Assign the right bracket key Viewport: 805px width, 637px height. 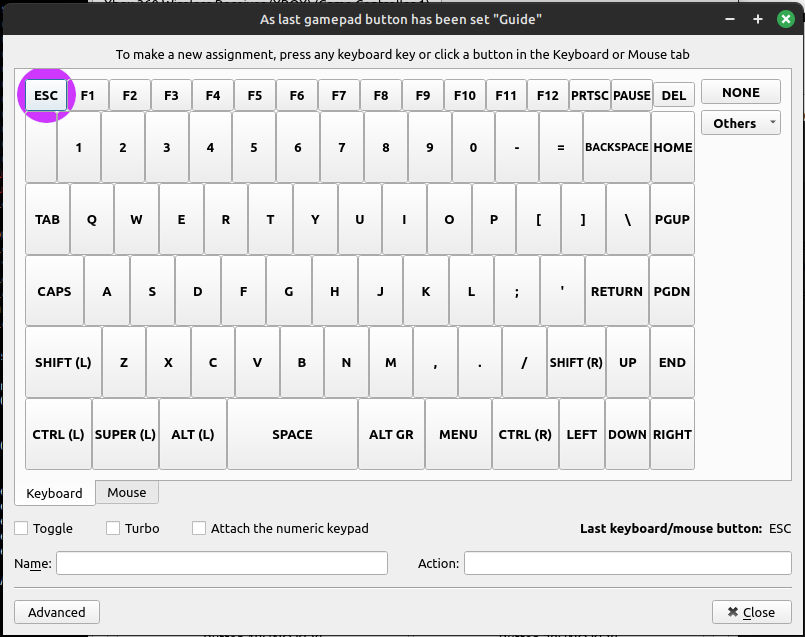click(x=583, y=219)
